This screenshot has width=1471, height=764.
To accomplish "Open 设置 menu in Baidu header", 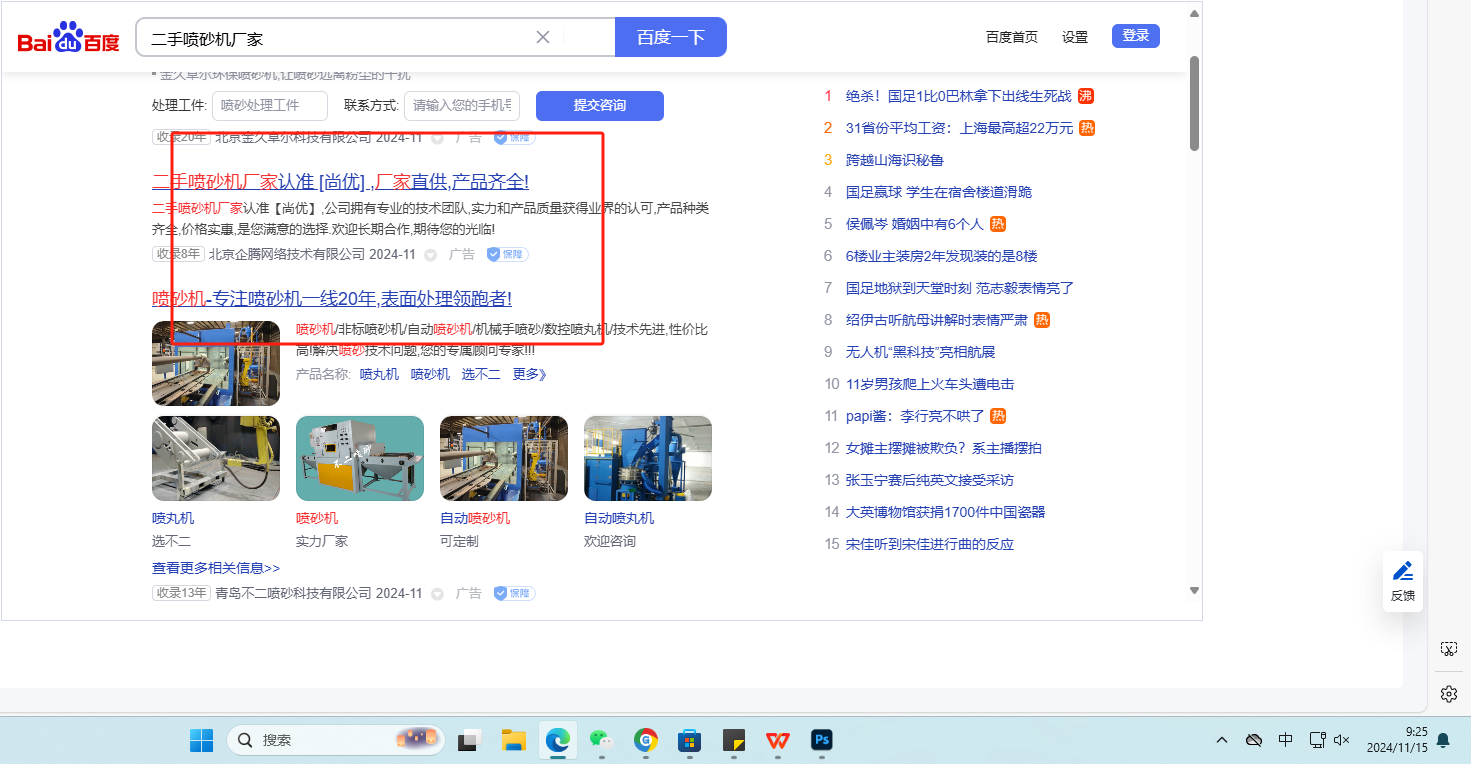I will 1075,37.
